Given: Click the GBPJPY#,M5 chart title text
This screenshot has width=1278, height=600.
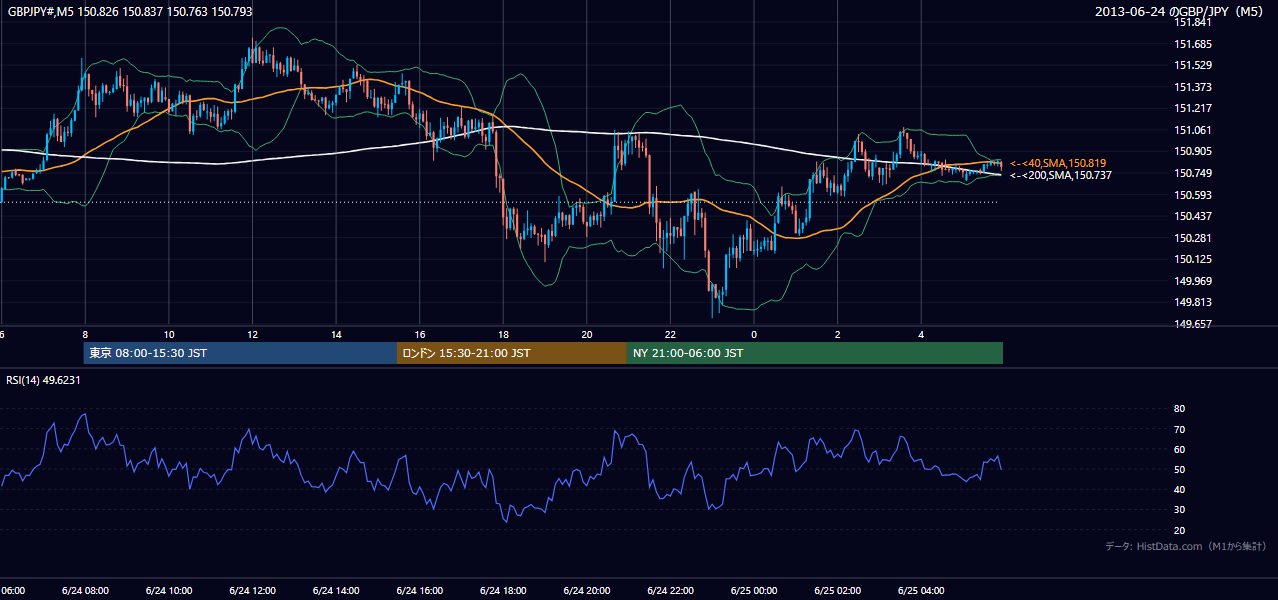Looking at the screenshot, I should [130, 12].
